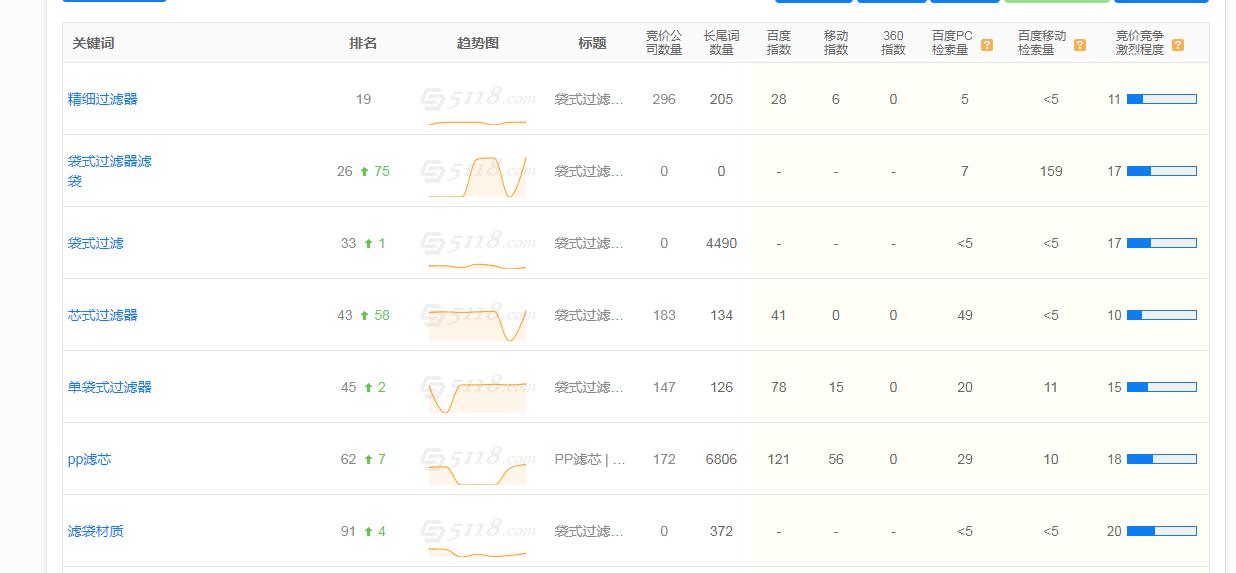Click the 竞价竞争激烈程度 column header text
This screenshot has height=573, width=1236.
pos(1140,43)
